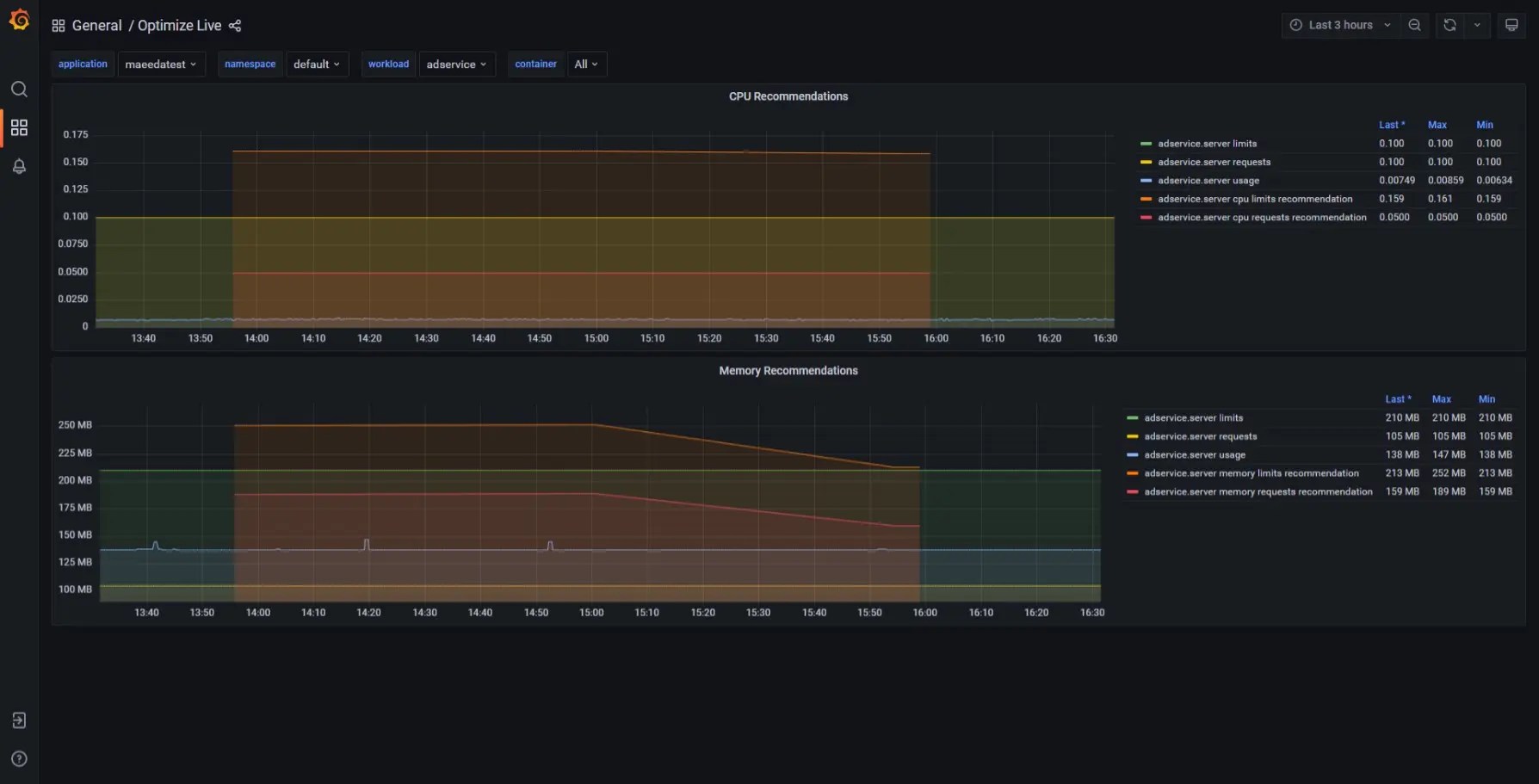Toggle Memory adservice.server usage series
This screenshot has width=1539, height=784.
[1195, 455]
